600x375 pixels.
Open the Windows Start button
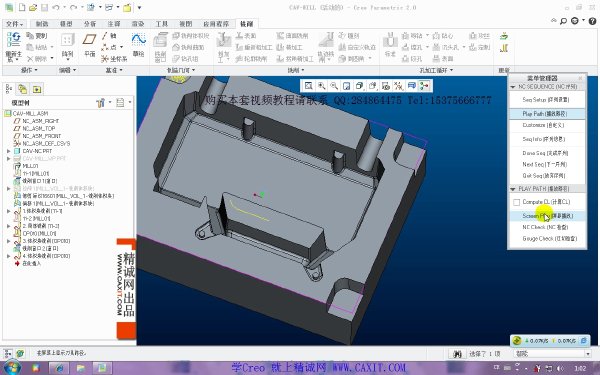12,368
